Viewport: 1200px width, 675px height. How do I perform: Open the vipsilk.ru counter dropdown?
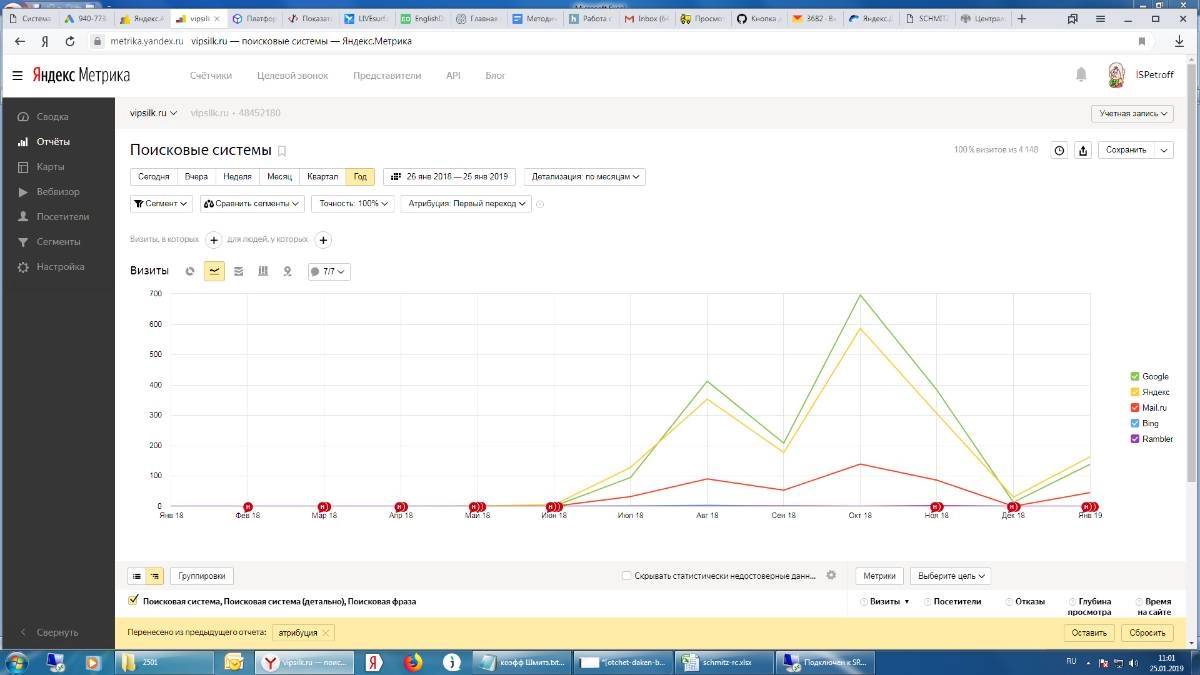pos(154,113)
